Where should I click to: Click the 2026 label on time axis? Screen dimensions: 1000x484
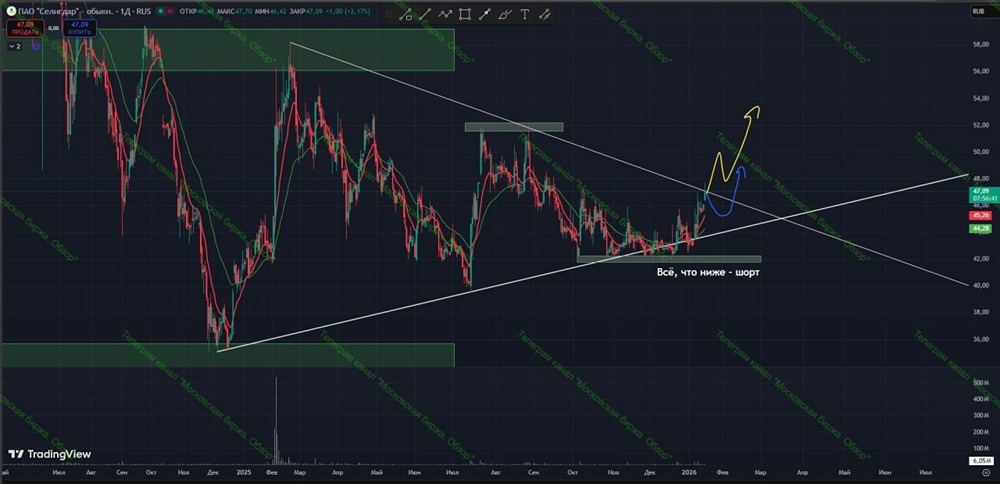(x=689, y=473)
